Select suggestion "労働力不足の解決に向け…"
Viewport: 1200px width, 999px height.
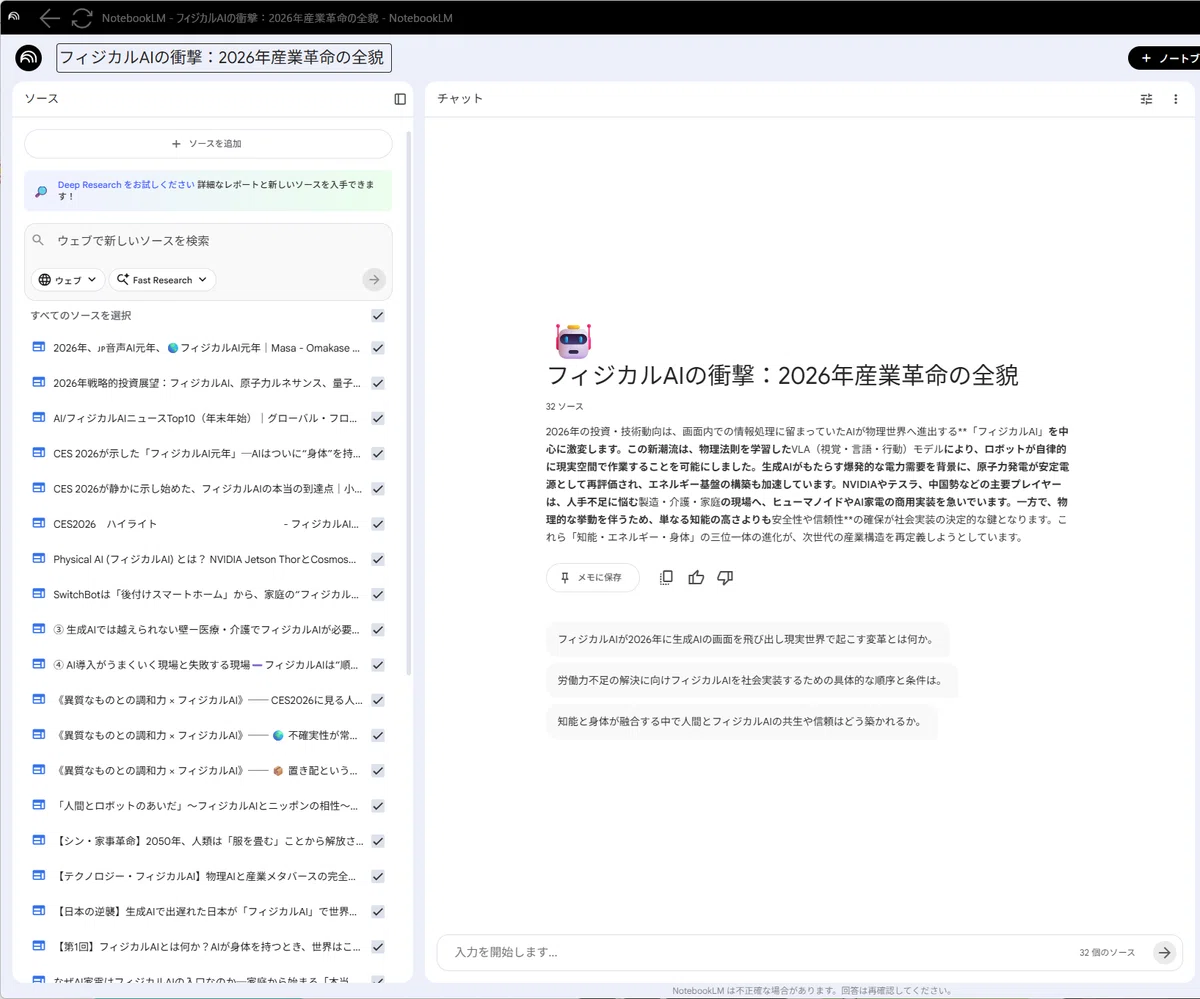[x=751, y=680]
